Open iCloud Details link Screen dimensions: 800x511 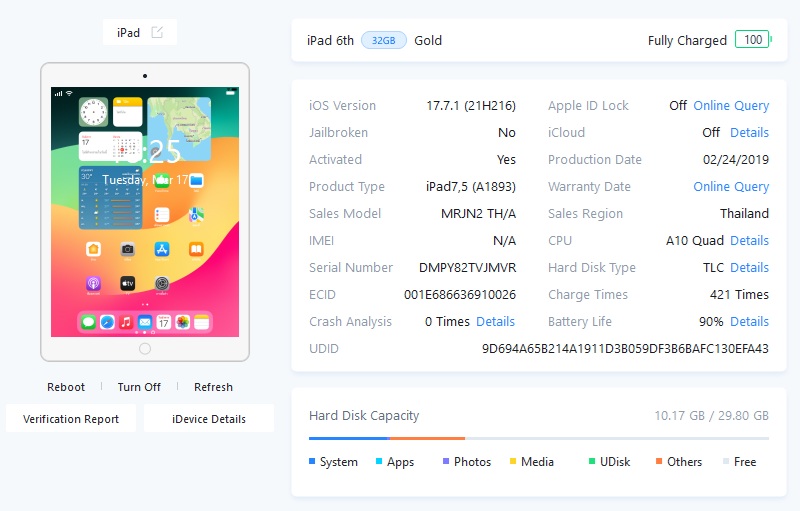point(749,133)
